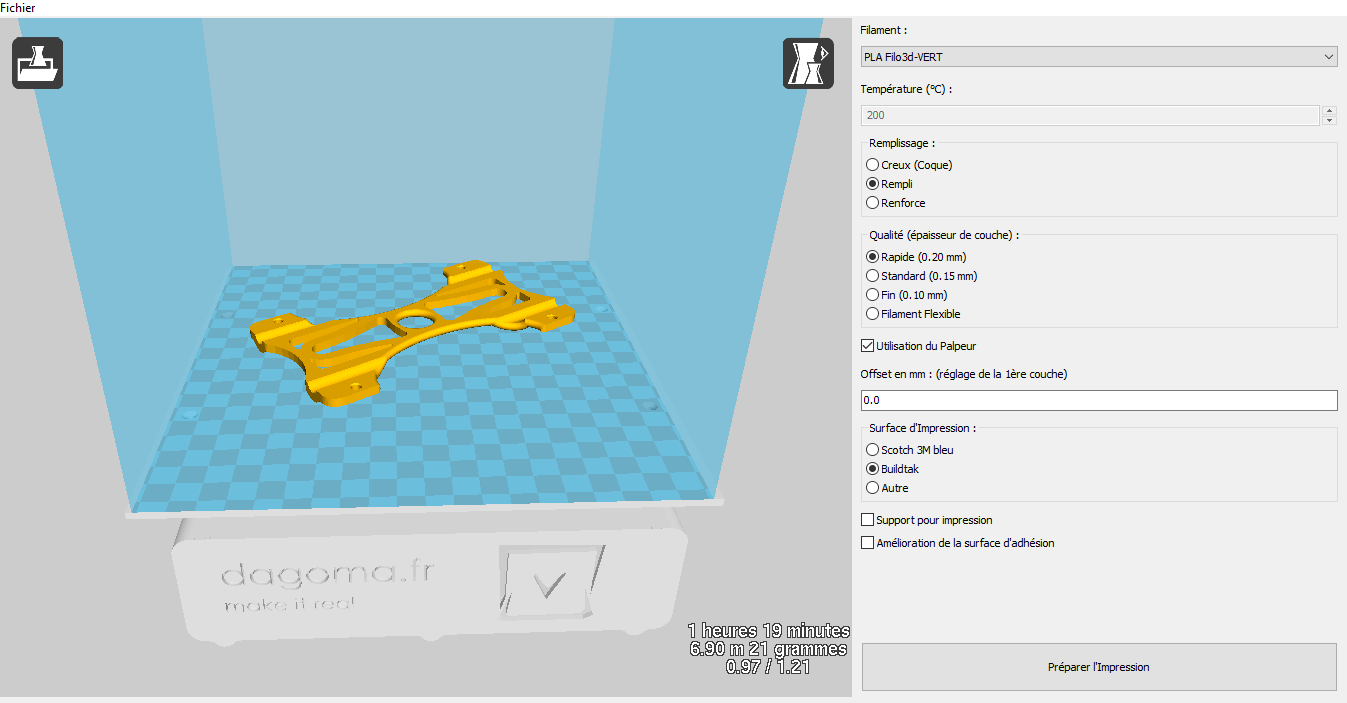The height and width of the screenshot is (703, 1347).
Task: Select the Creux (Coque) fill option
Action: tap(909, 165)
